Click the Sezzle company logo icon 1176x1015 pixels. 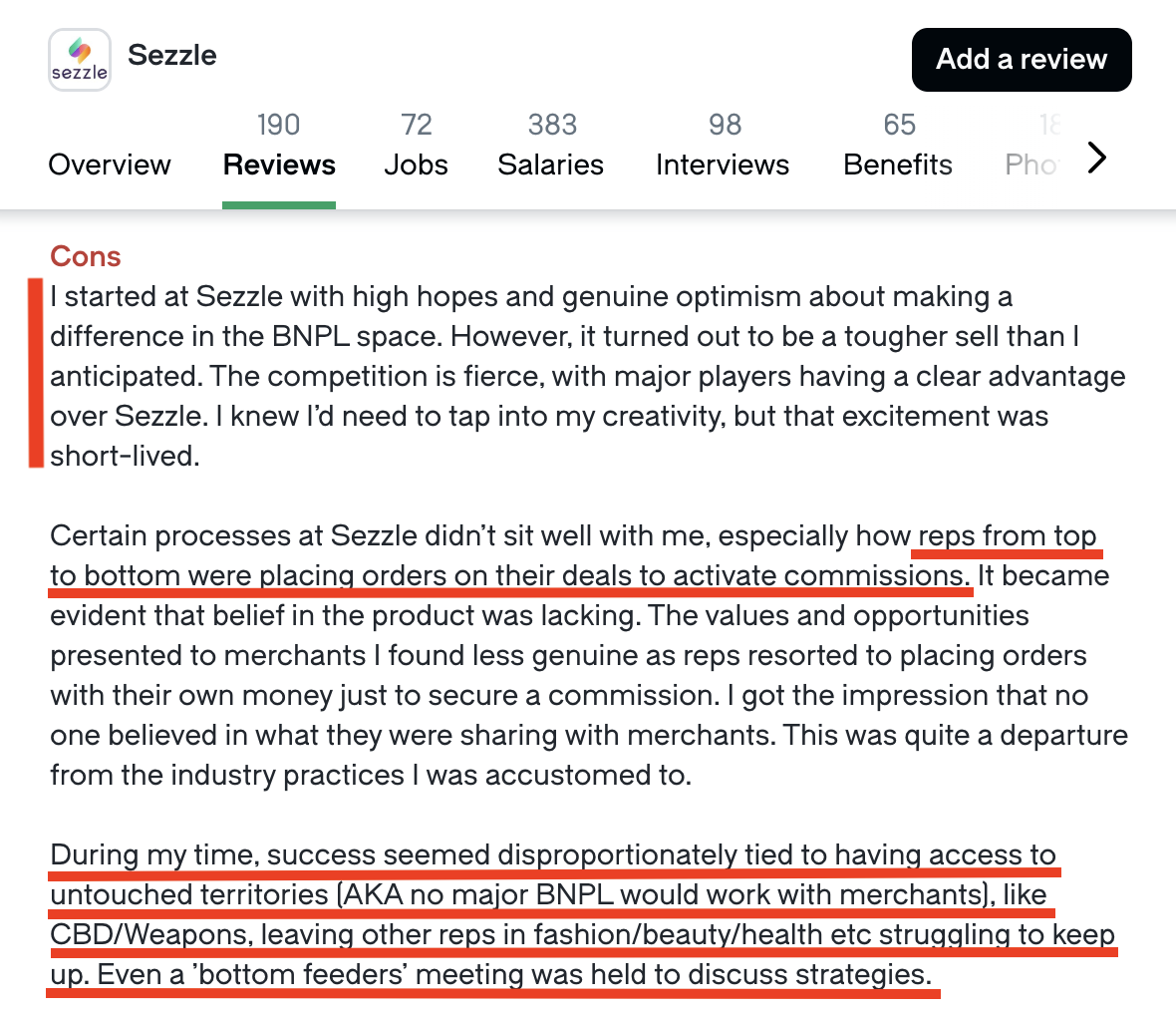[x=79, y=59]
